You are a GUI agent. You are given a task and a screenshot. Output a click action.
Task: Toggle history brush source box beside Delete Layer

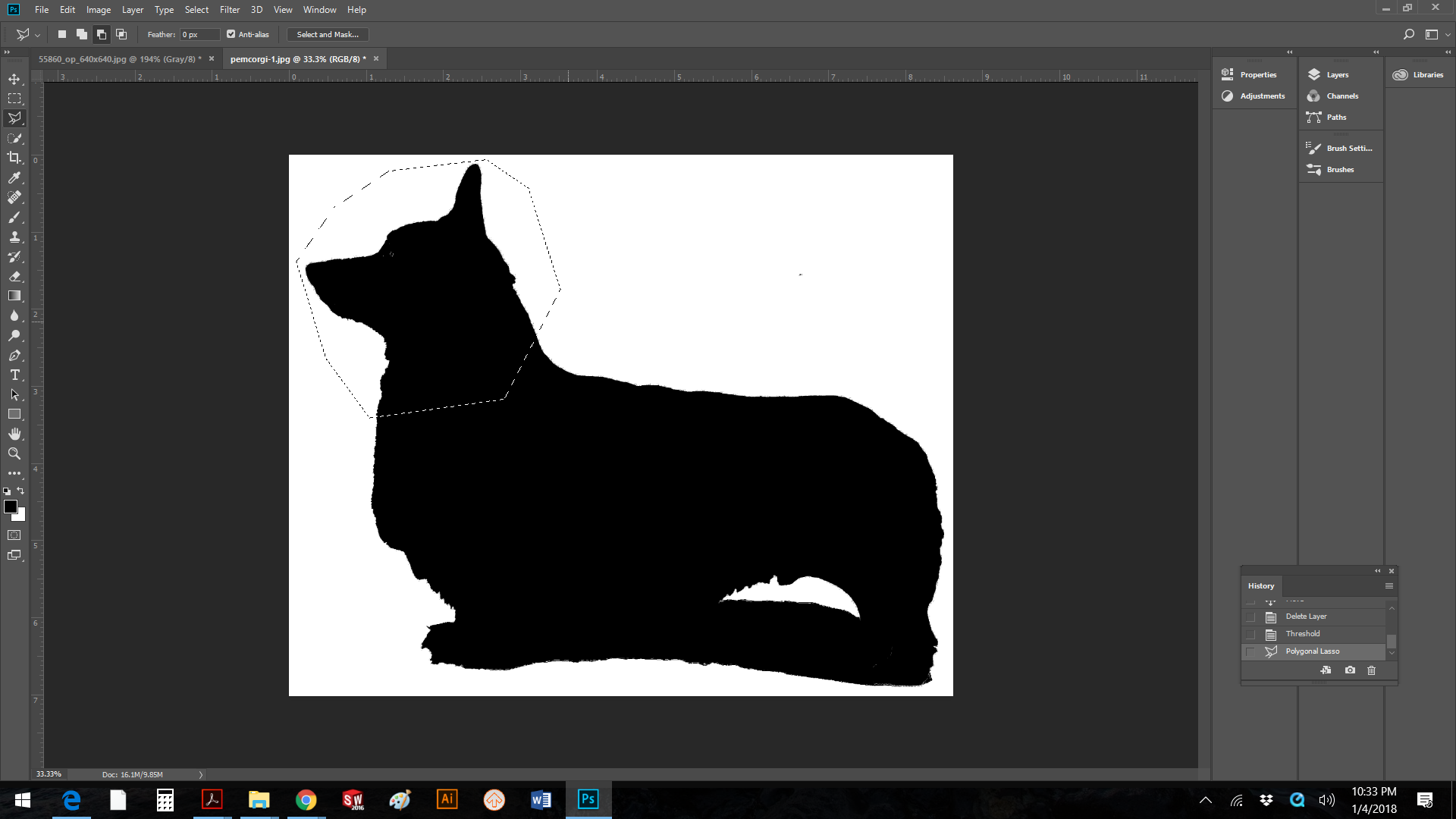(x=1250, y=617)
